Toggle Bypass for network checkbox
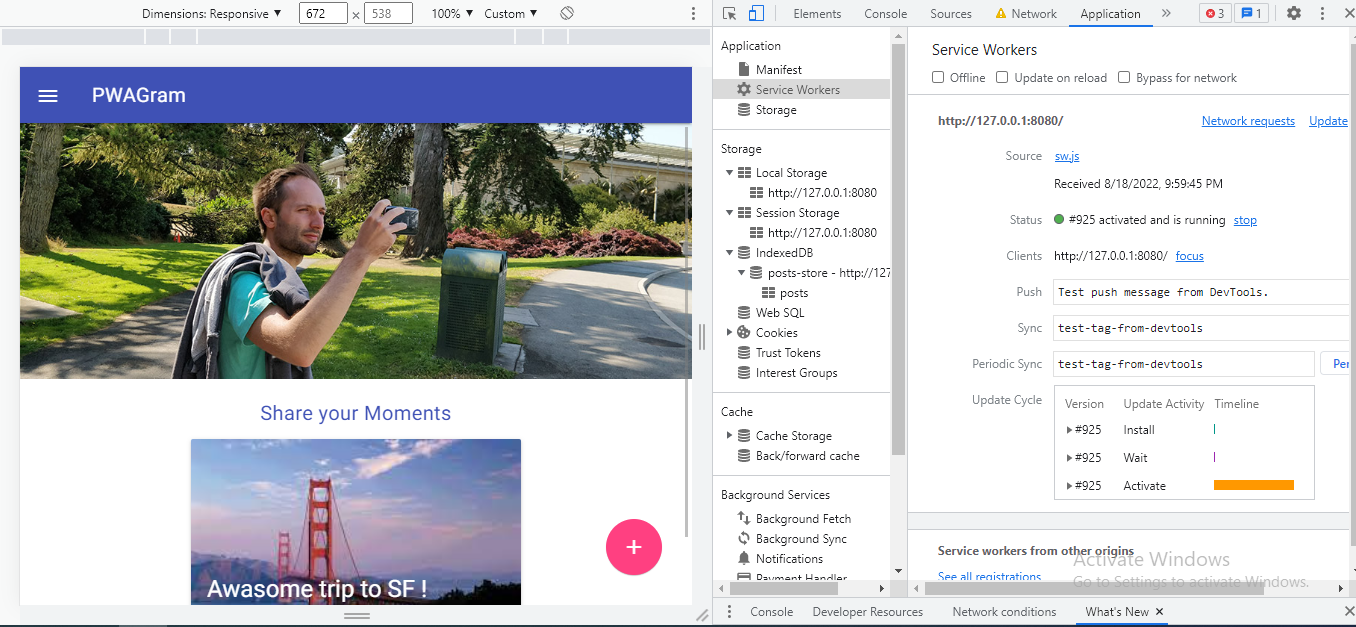1356x627 pixels. (1124, 78)
